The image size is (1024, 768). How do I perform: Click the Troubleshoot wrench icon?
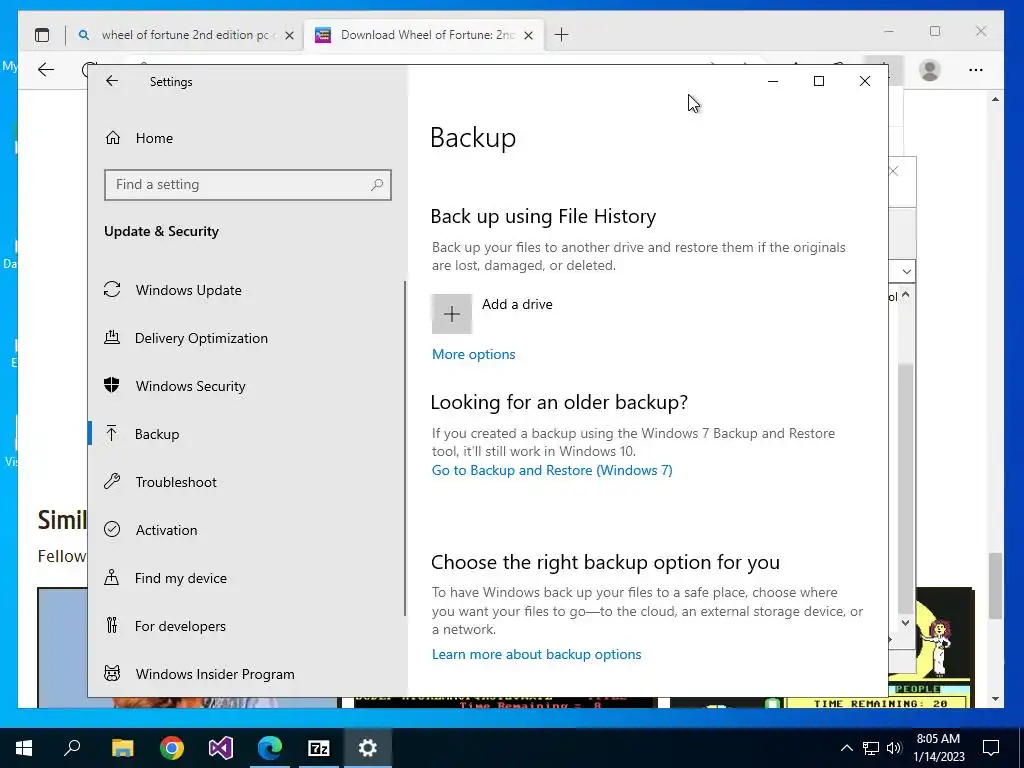pos(112,482)
